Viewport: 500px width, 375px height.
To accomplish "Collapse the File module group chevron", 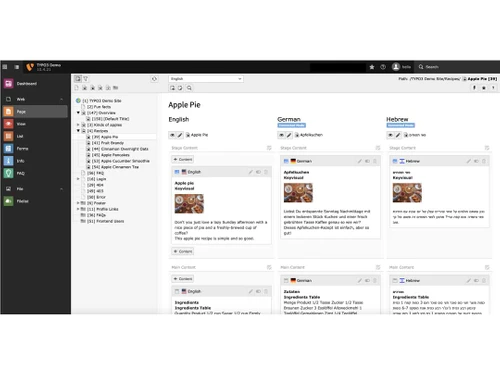I will (62, 189).
